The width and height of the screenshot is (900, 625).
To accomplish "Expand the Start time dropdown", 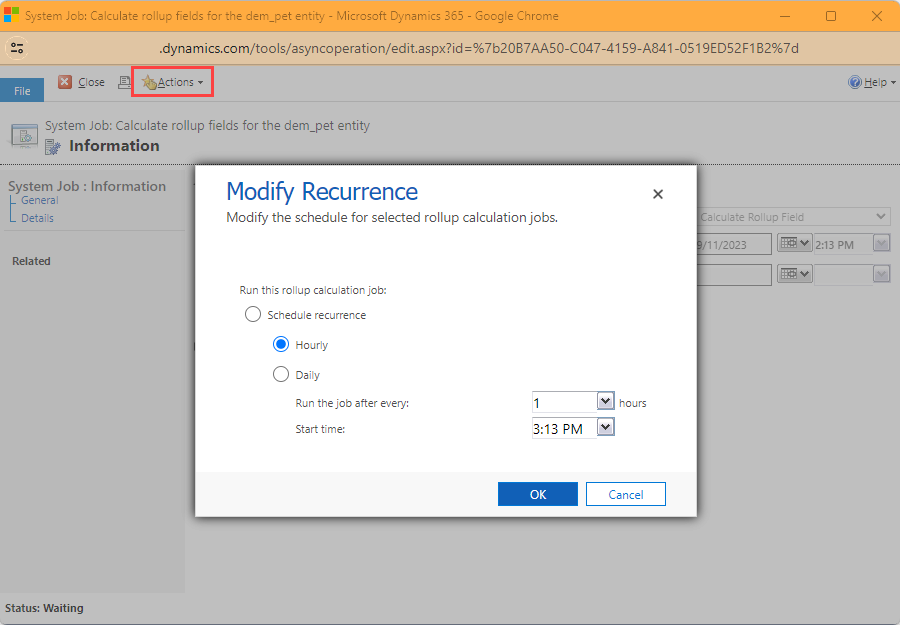I will pyautogui.click(x=606, y=426).
